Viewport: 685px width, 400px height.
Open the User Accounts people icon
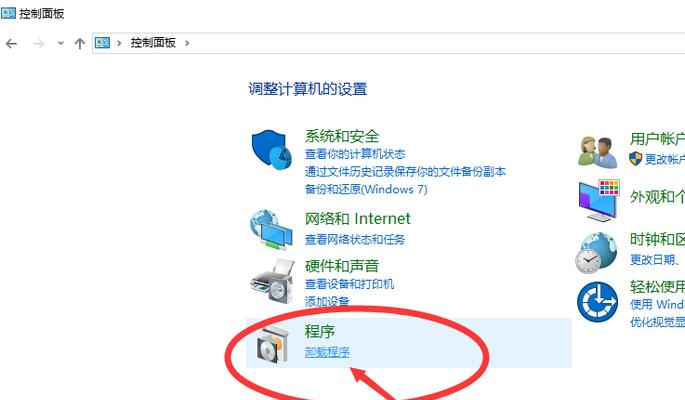[597, 152]
